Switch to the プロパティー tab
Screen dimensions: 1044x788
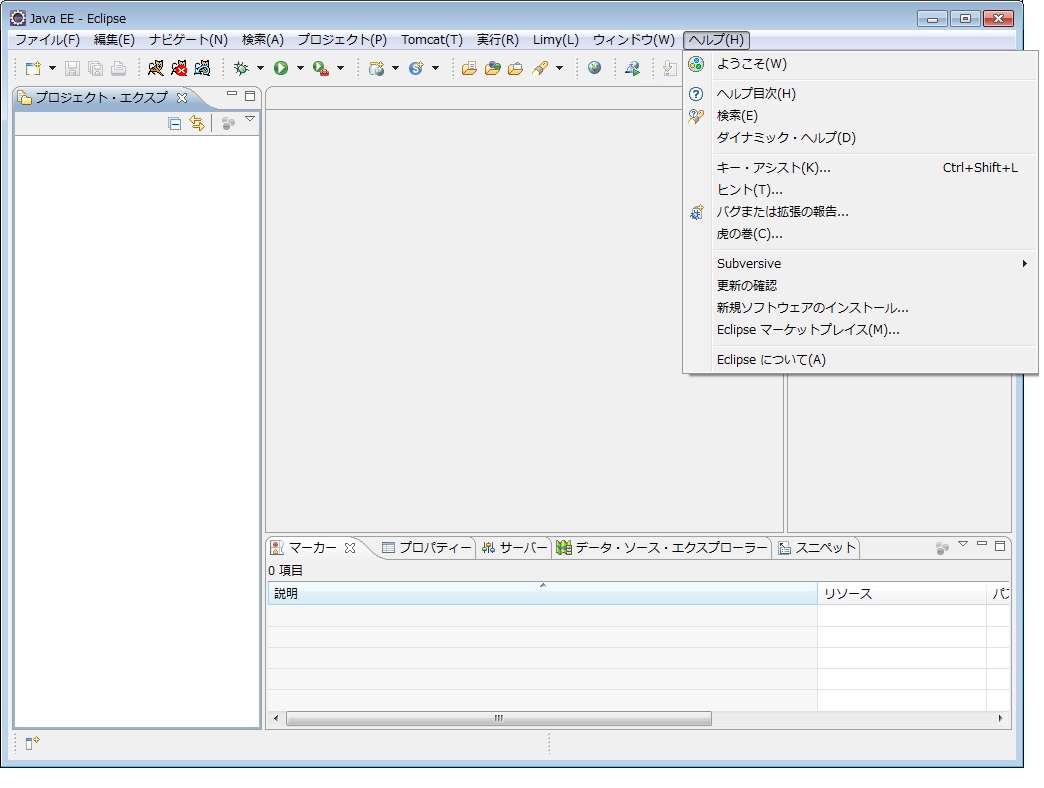(427, 548)
